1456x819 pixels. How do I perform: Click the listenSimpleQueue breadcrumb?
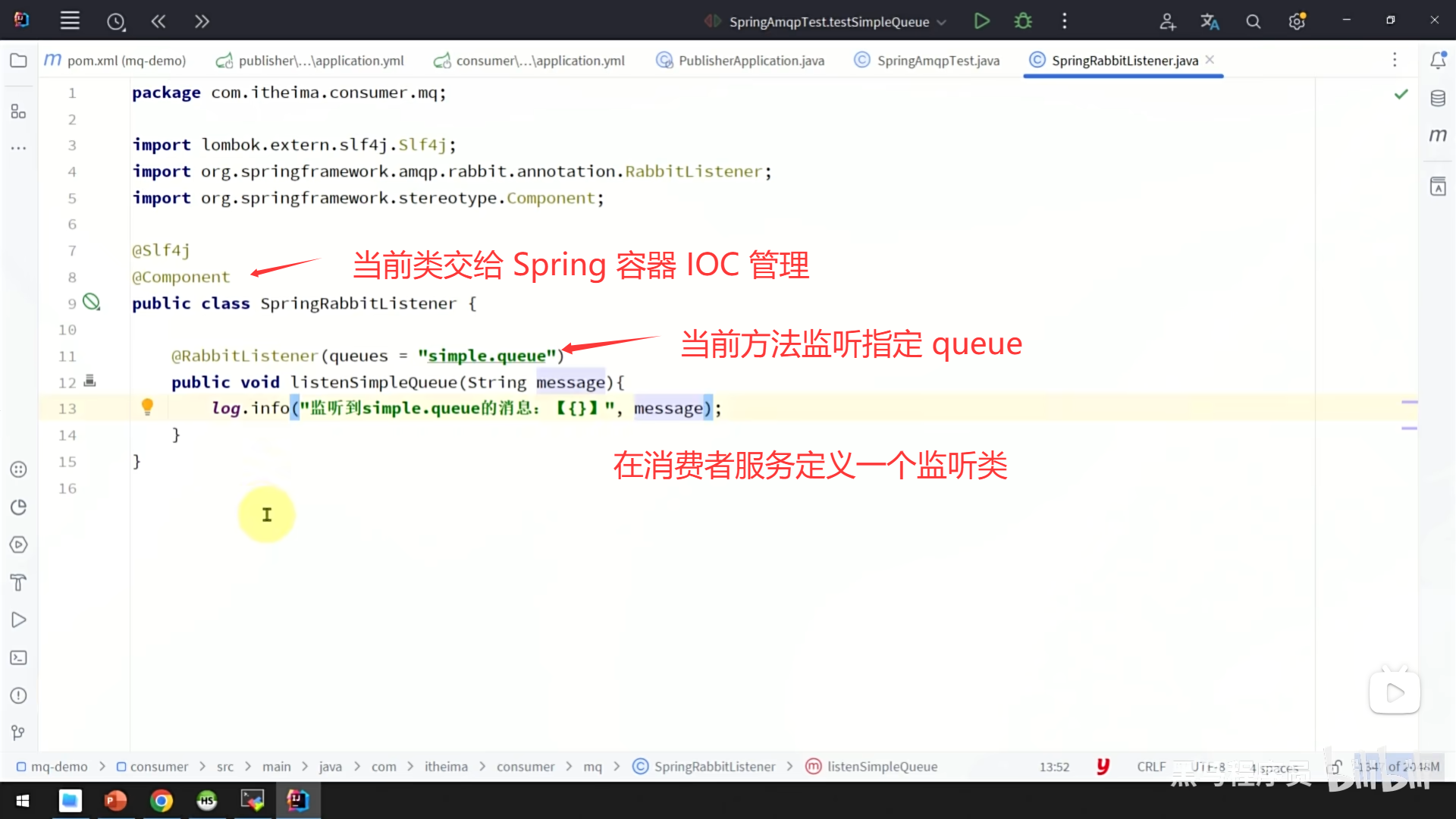[882, 767]
